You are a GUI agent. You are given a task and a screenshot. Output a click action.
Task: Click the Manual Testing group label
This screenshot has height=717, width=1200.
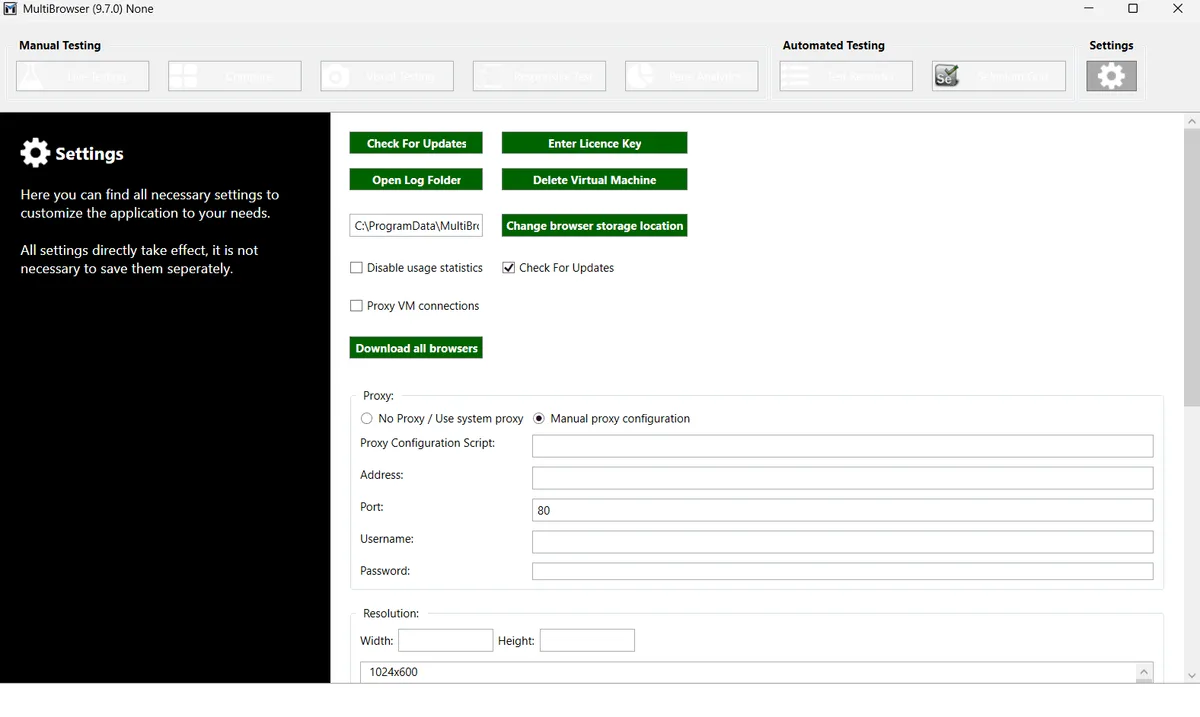point(60,45)
